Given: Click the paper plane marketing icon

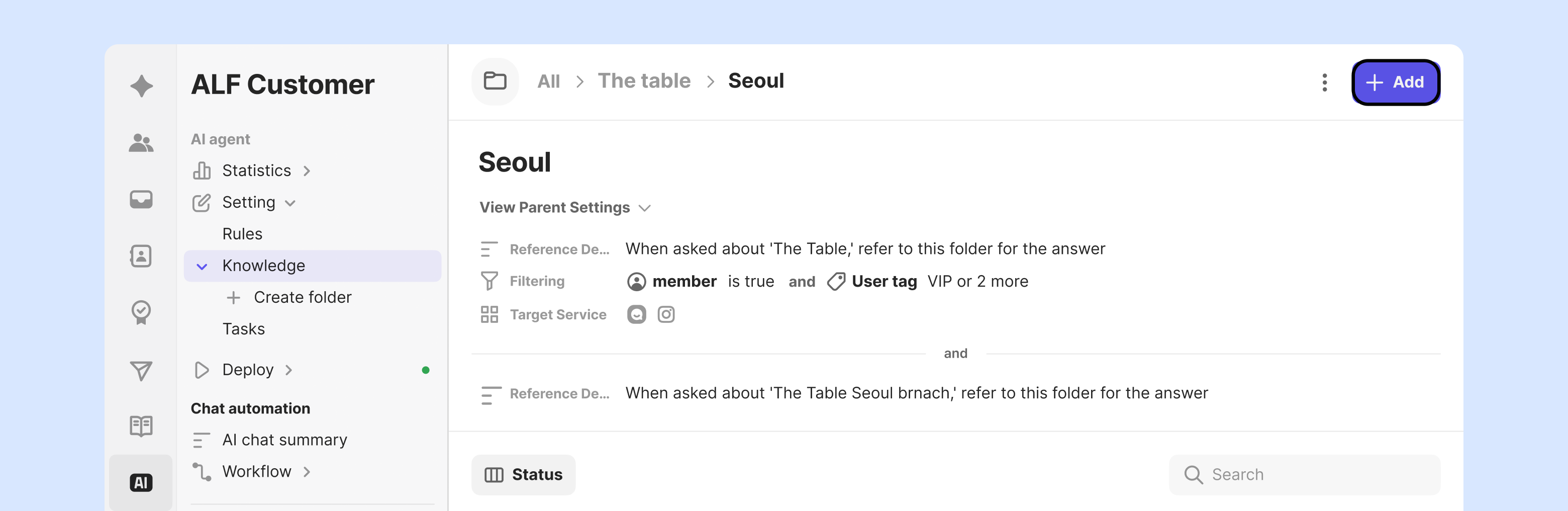Looking at the screenshot, I should tap(141, 370).
